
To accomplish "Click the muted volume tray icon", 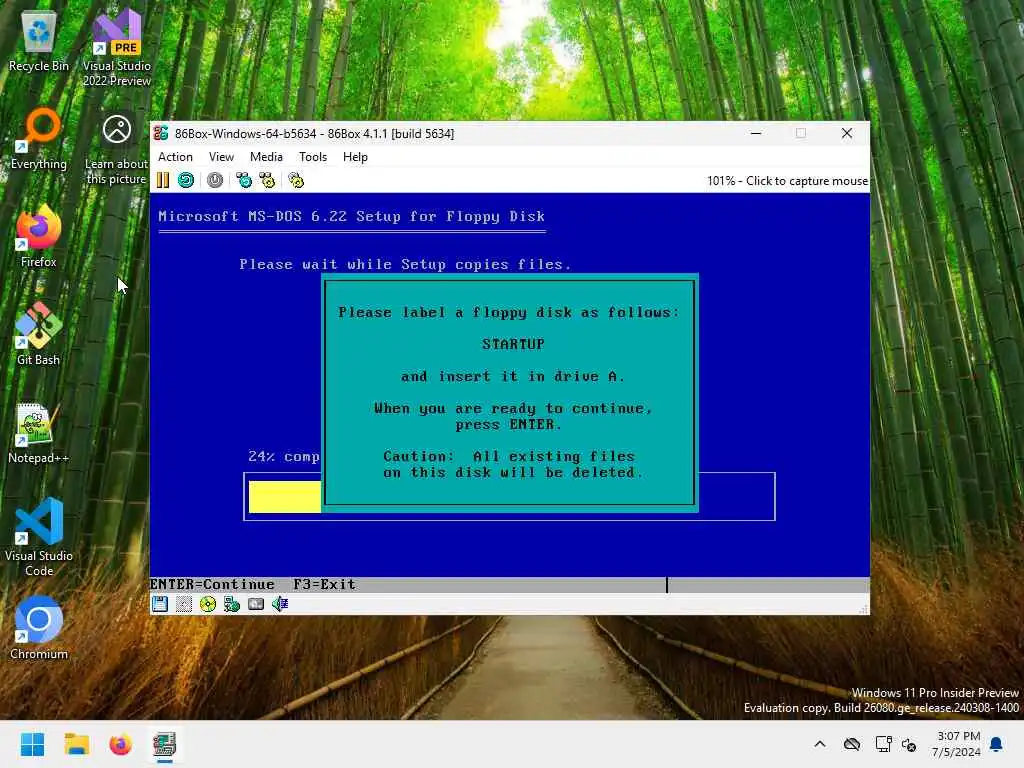I will [x=909, y=744].
